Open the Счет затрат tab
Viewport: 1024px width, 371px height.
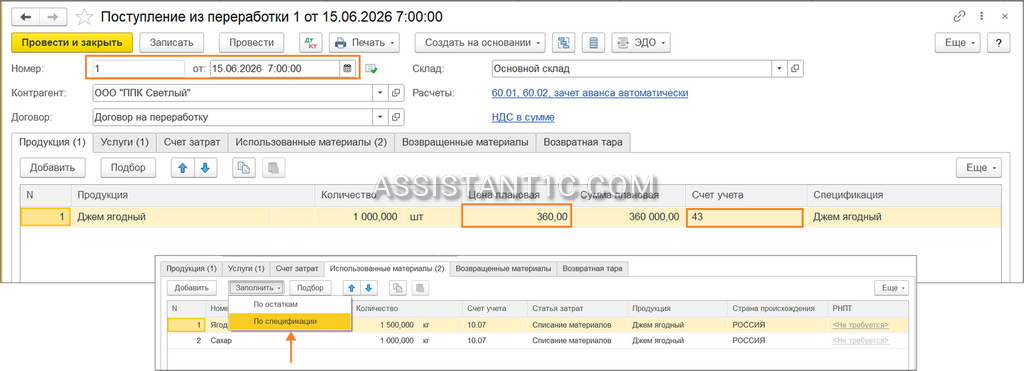tap(192, 142)
